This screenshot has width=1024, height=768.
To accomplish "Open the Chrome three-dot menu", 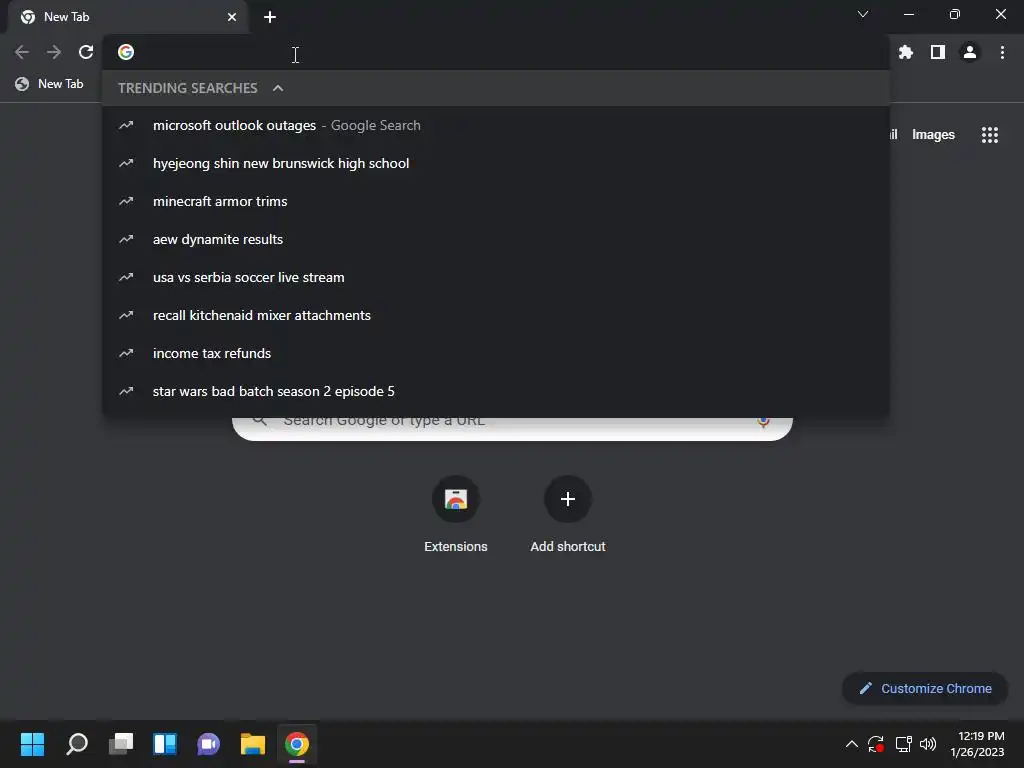I will pyautogui.click(x=1002, y=52).
